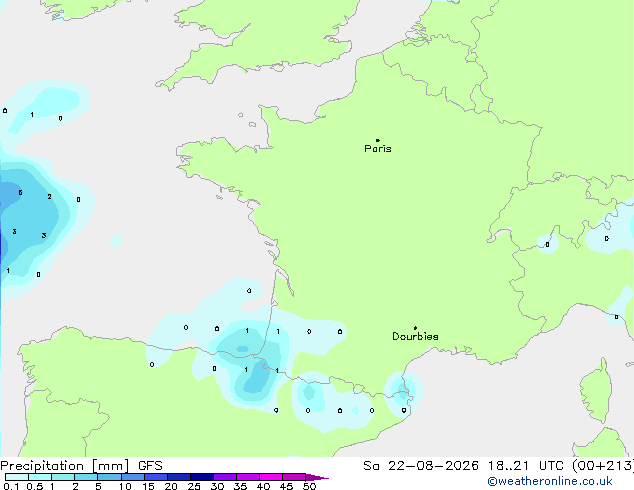Image resolution: width=634 pixels, height=490 pixels.
Task: Click the forecast date 'Sa 22-08-2026 18..21 UTC'
Action: pyautogui.click(x=463, y=466)
